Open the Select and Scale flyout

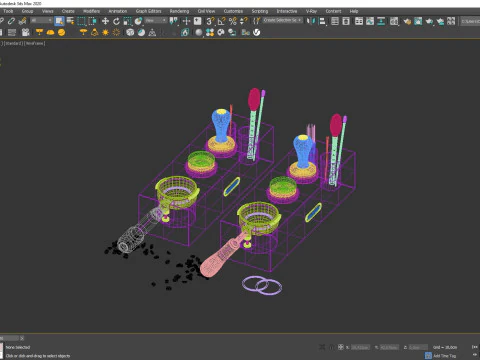pyautogui.click(x=127, y=21)
